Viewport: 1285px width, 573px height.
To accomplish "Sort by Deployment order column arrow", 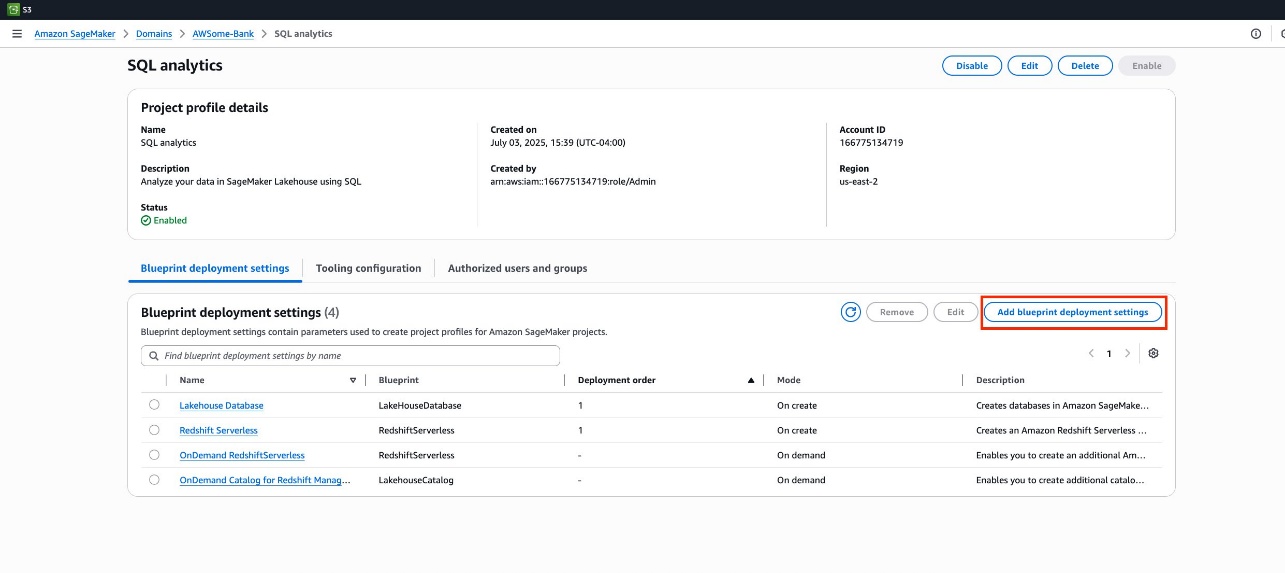I will point(751,380).
